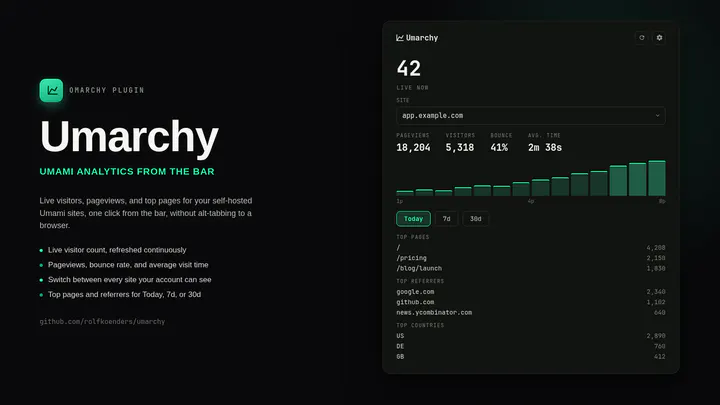Click the OMARCHY PLUGIN label
Screen dimensions: 720x405
107,90
